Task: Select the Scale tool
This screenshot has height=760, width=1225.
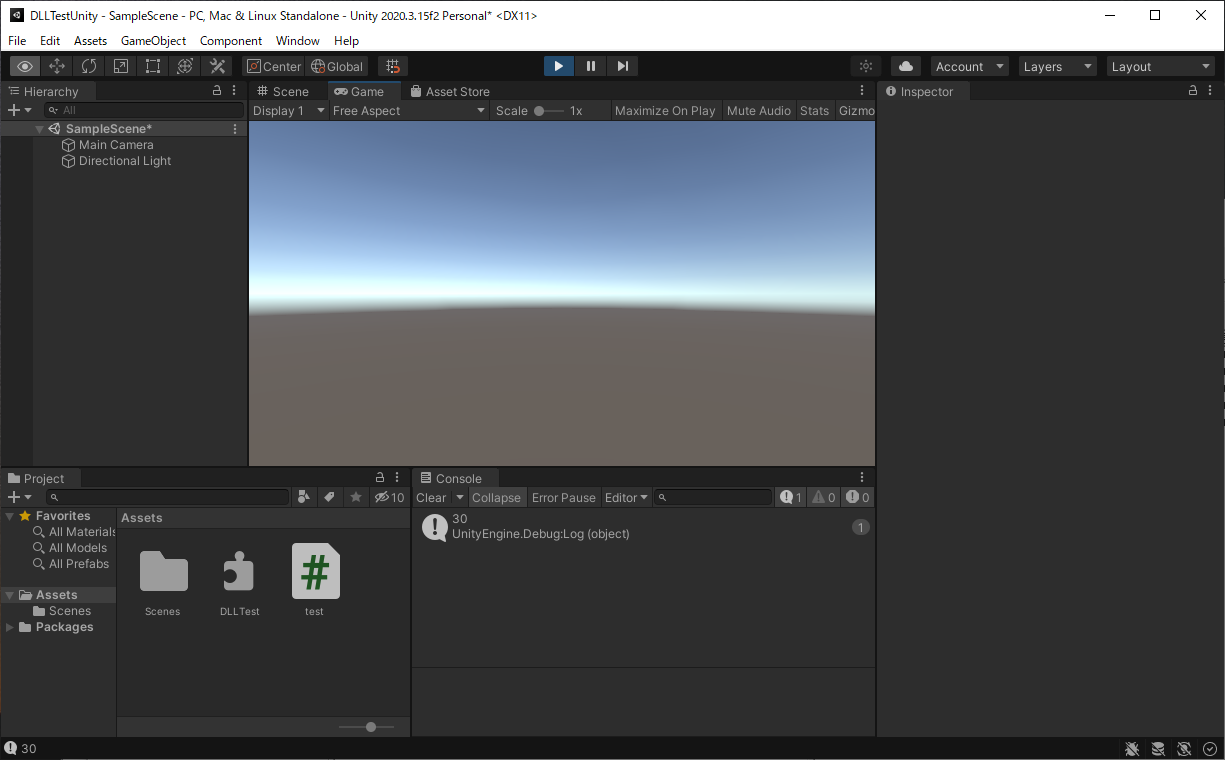Action: (121, 66)
